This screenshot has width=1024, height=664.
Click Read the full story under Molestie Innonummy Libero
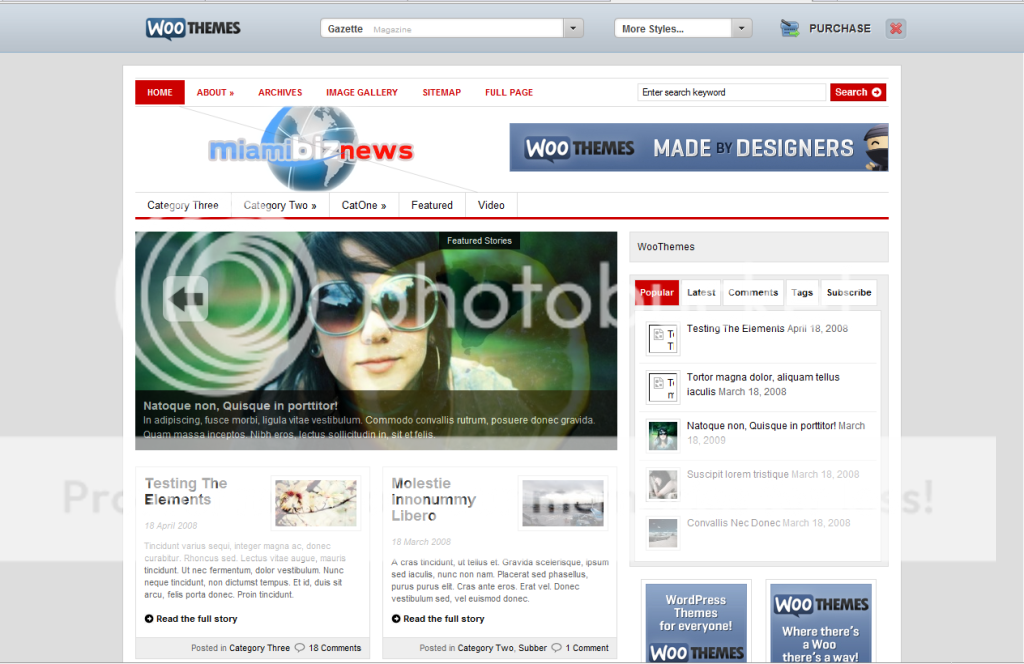pos(444,618)
